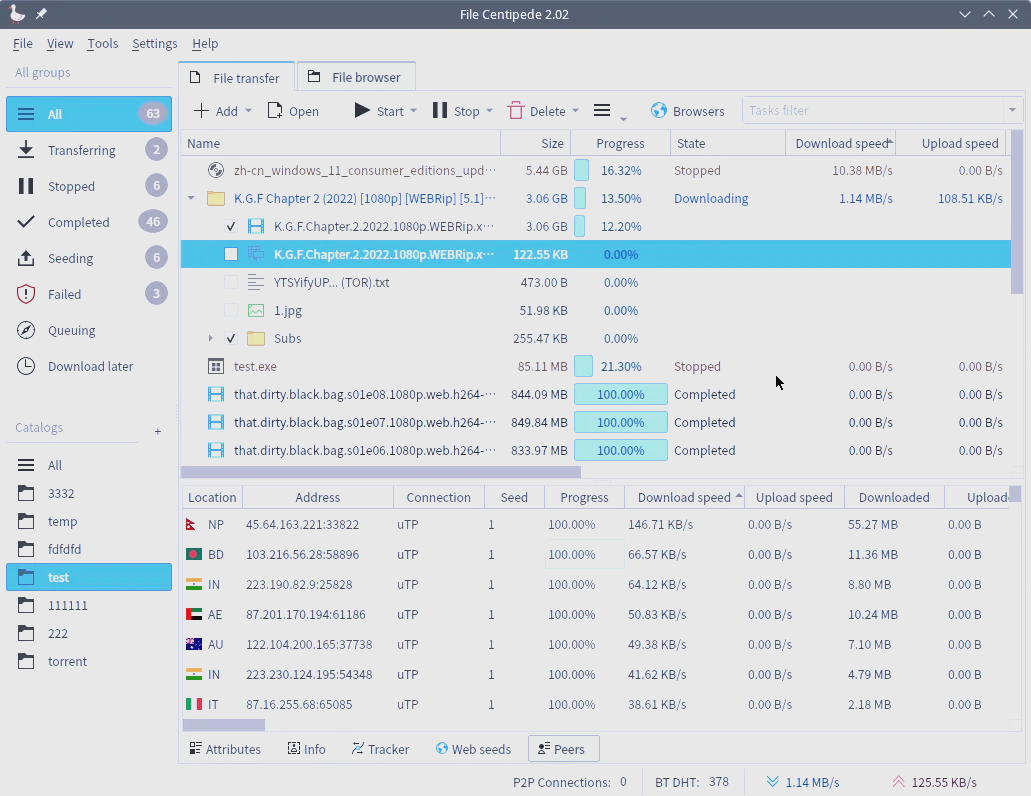Expand the Subs folder tree arrow
This screenshot has height=796, width=1031.
(x=210, y=338)
